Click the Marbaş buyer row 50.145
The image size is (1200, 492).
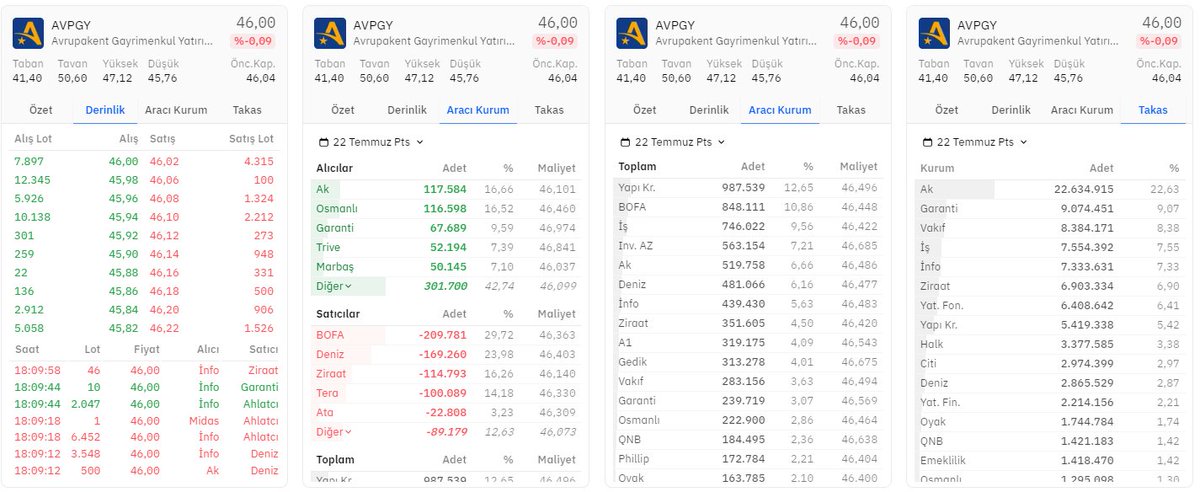click(445, 267)
